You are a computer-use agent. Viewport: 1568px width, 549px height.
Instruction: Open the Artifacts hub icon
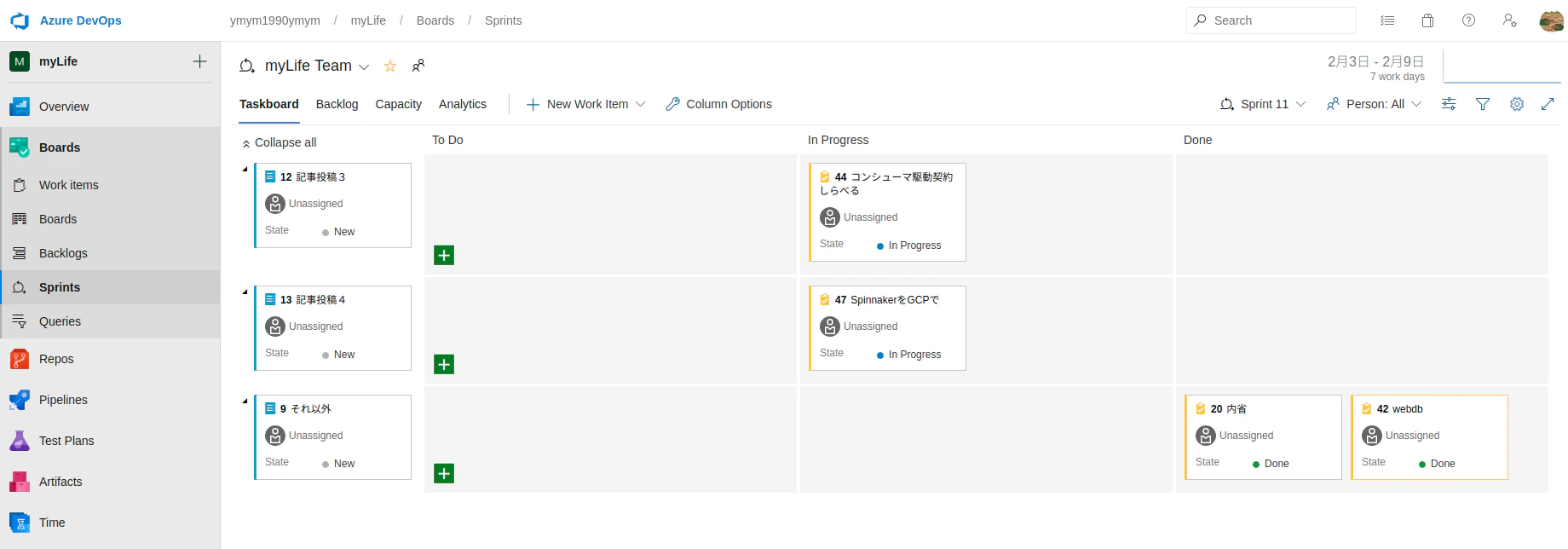(20, 482)
